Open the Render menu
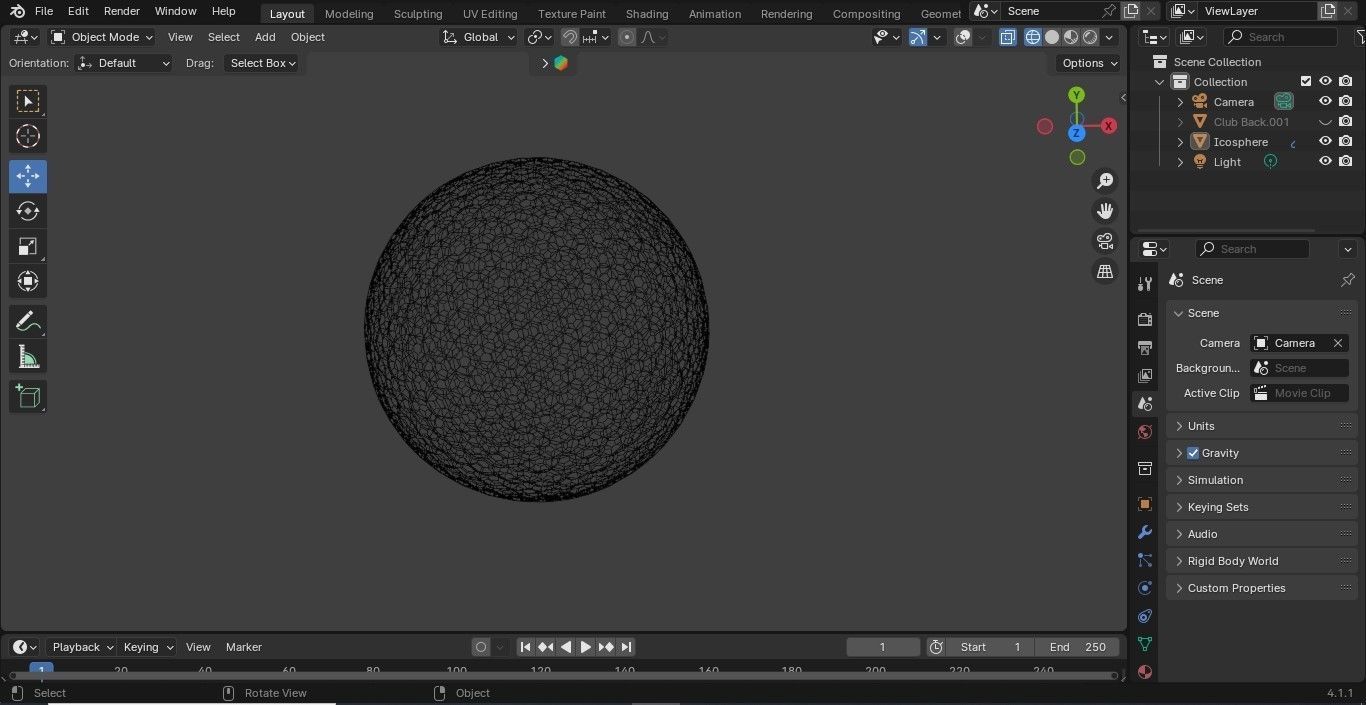The image size is (1366, 705). [x=122, y=11]
